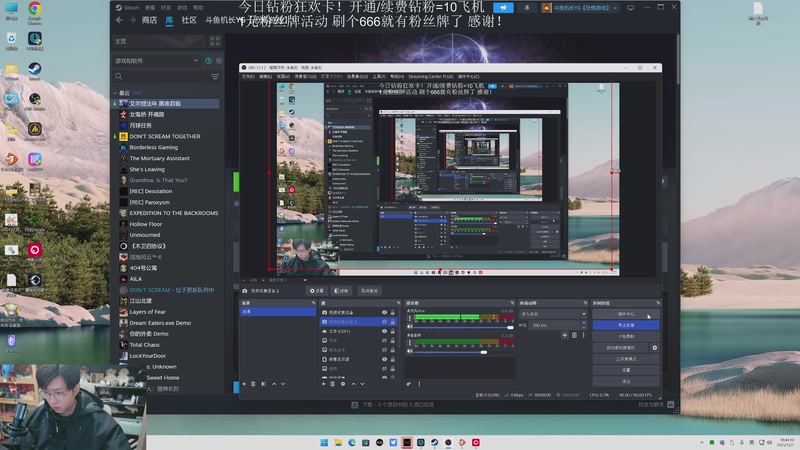The image size is (800, 450).
Task: Click start virtual camera button
Action: pyautogui.click(x=620, y=347)
